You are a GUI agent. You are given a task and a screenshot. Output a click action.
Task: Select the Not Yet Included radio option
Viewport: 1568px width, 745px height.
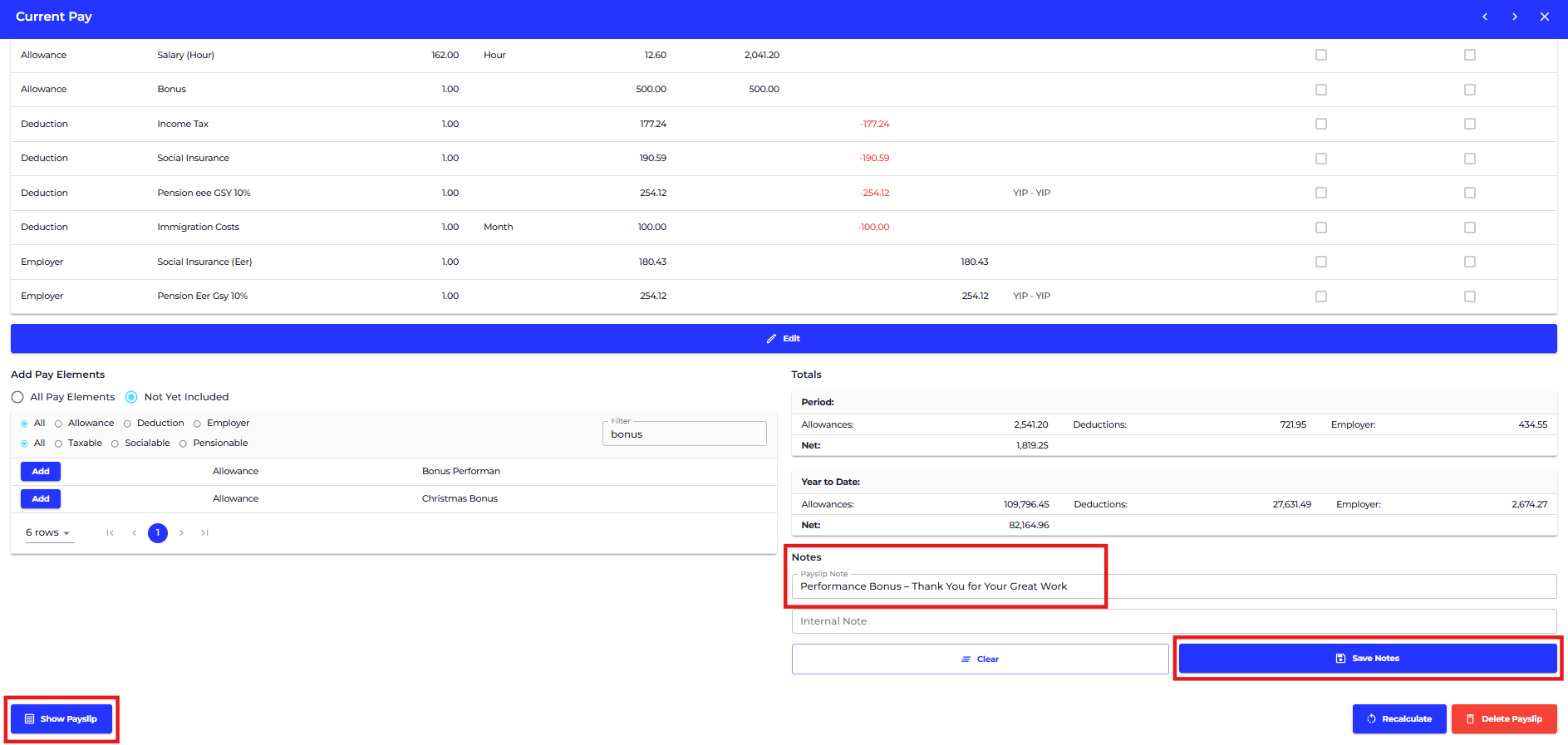131,397
